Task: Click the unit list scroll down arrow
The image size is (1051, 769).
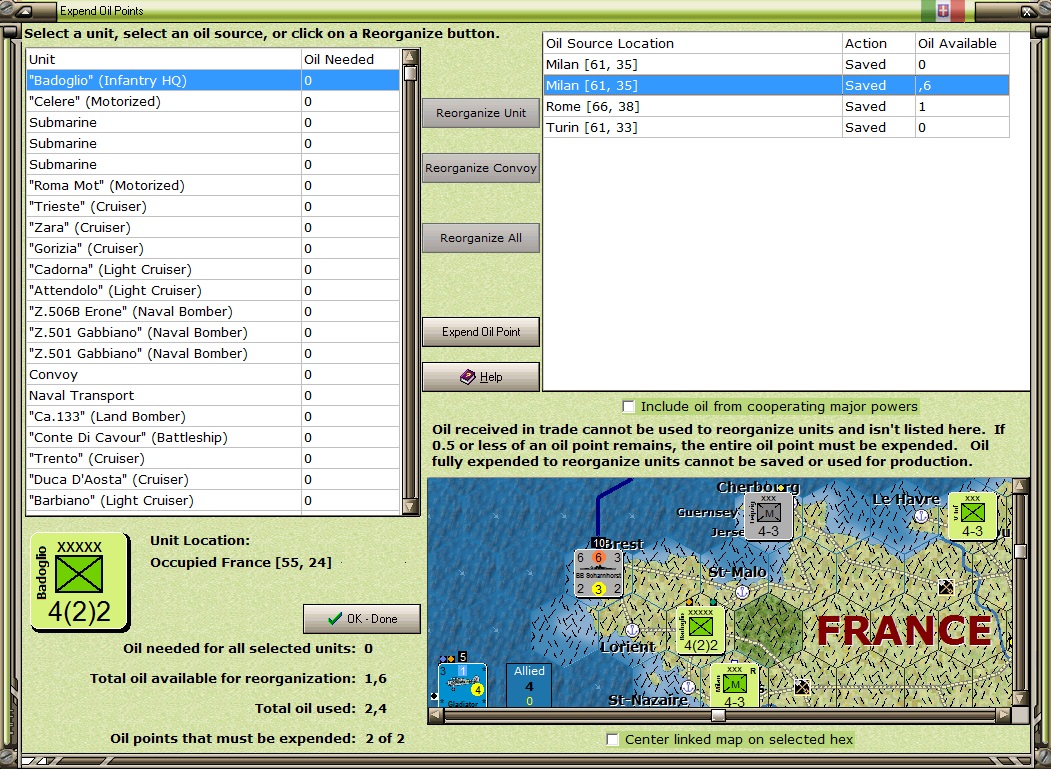Action: coord(410,506)
